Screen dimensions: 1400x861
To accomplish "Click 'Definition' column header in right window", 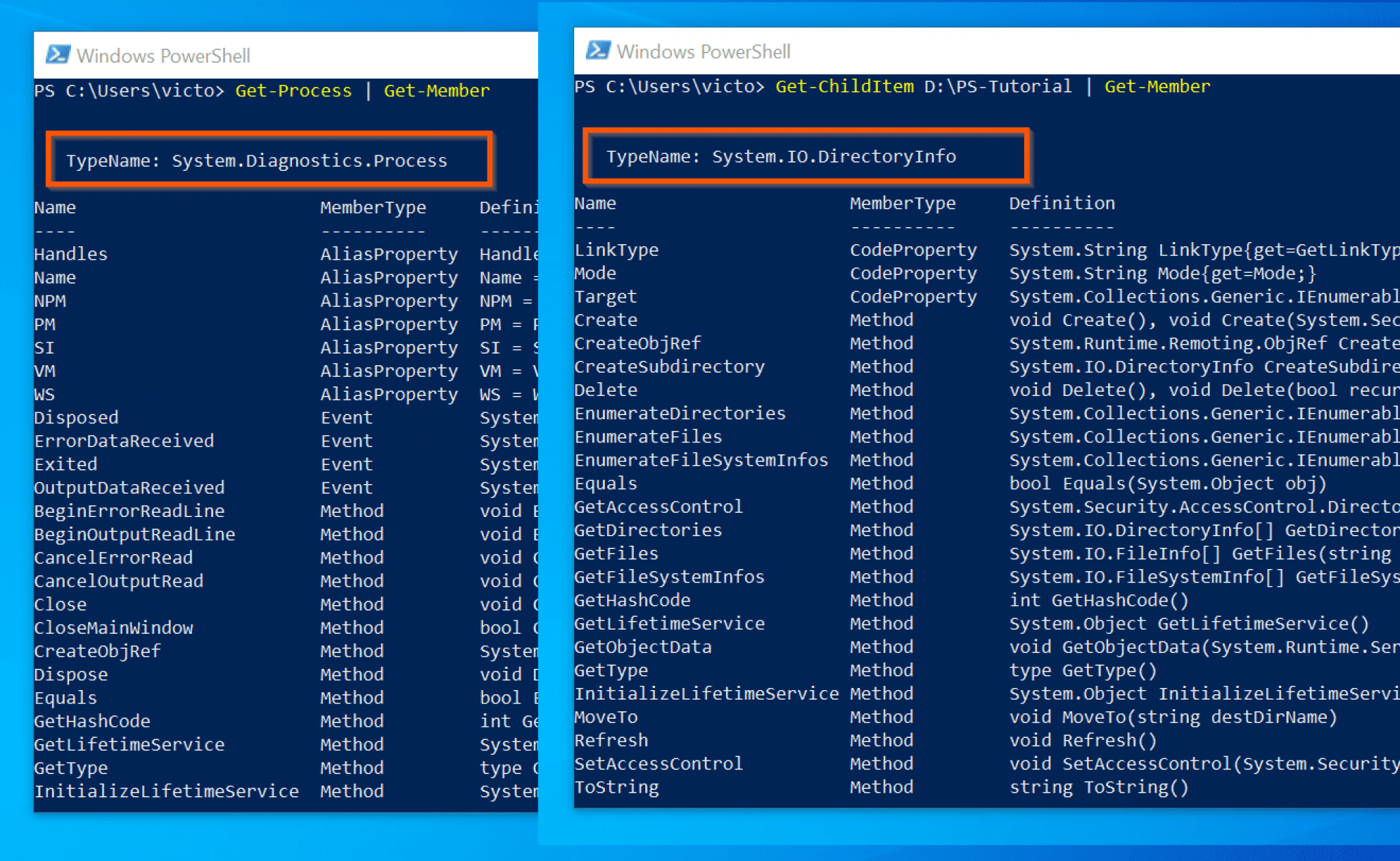I will click(1062, 203).
